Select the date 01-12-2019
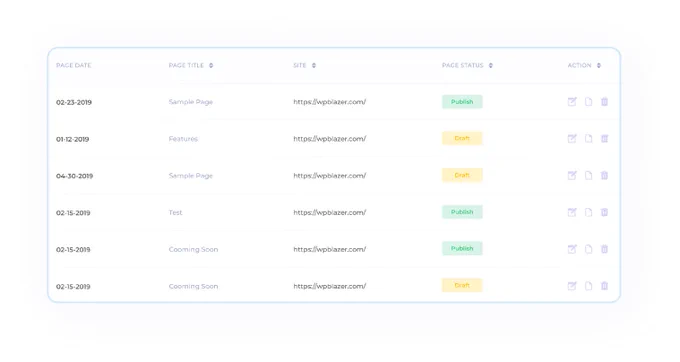This screenshot has height=362, width=680. coord(72,139)
